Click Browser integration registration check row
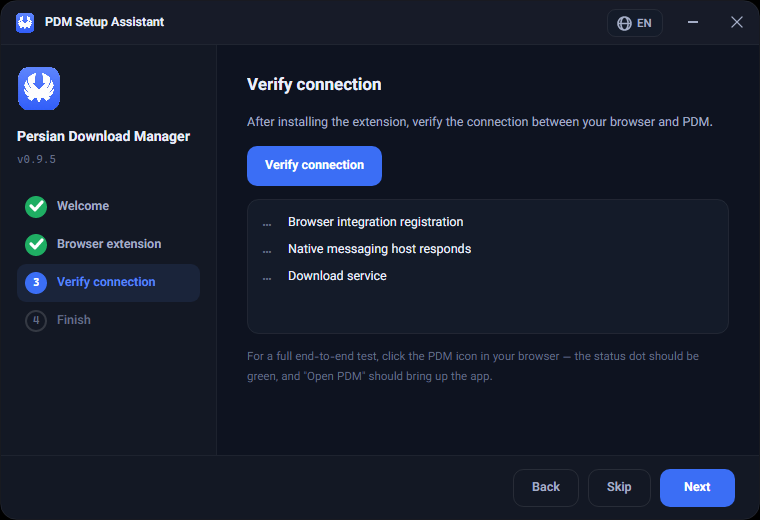The image size is (760, 520). coord(487,222)
